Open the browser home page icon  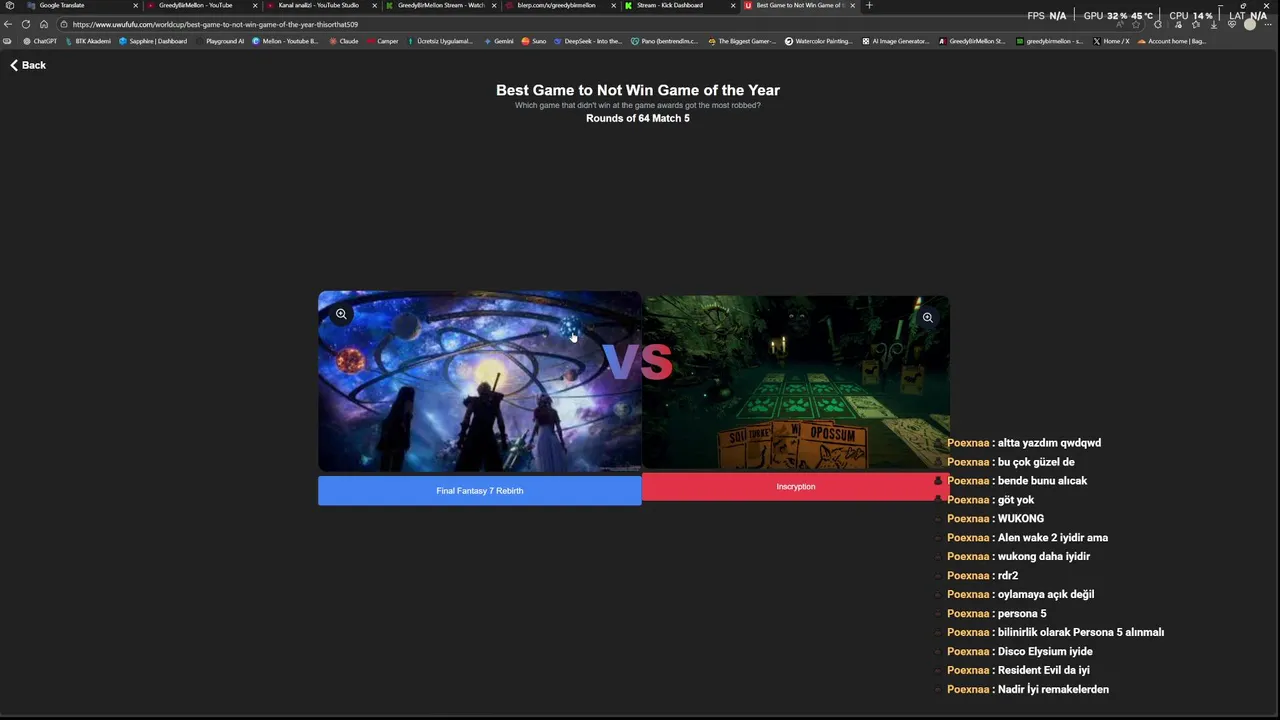pos(44,24)
